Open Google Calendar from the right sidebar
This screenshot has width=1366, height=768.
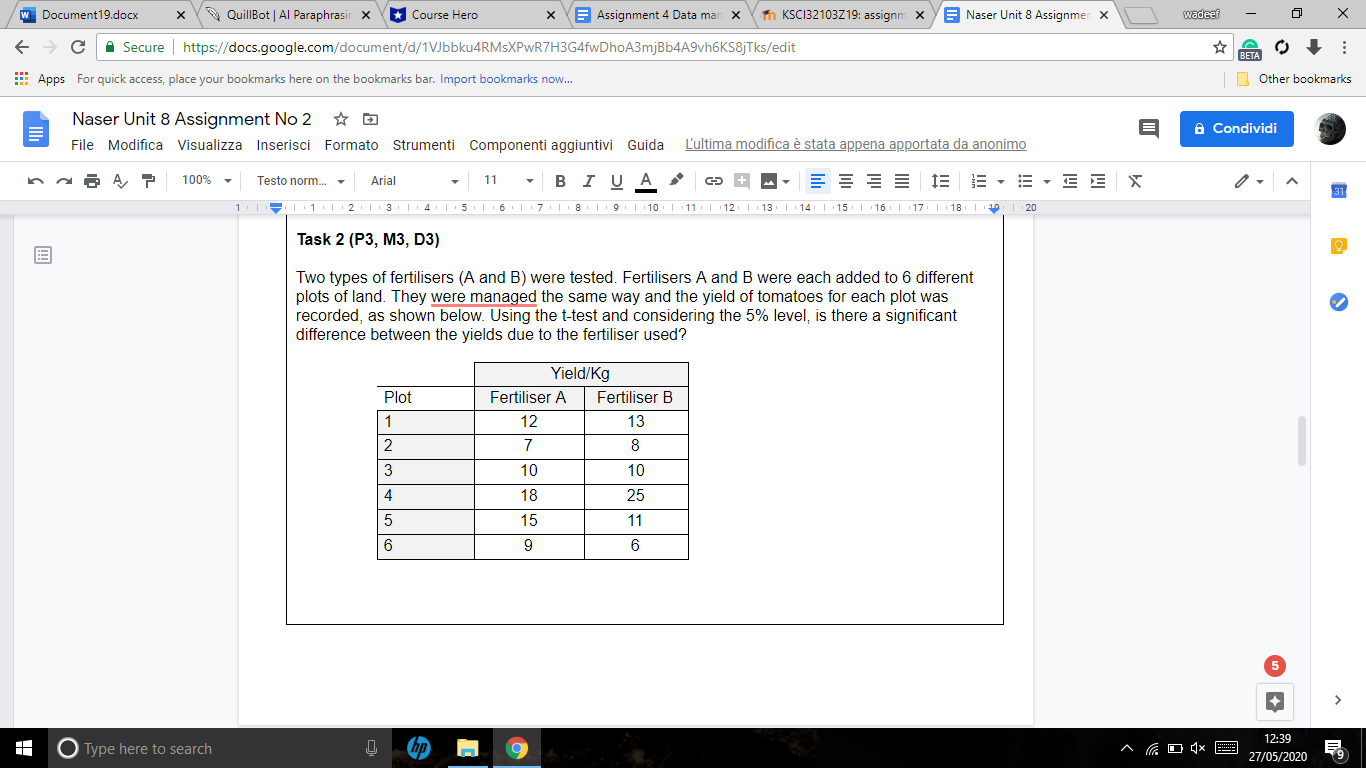[x=1338, y=190]
